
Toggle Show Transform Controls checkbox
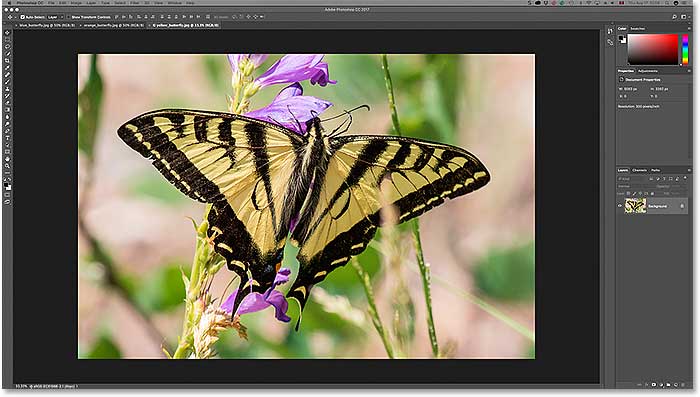tap(69, 17)
